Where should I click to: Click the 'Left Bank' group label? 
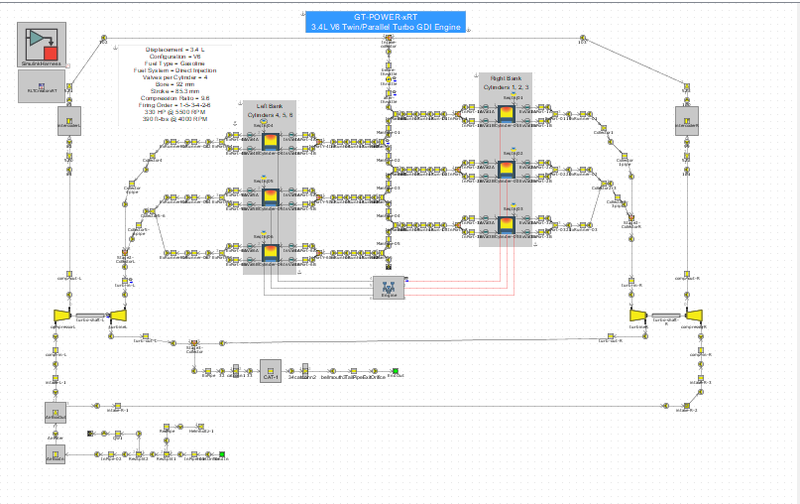[x=269, y=106]
